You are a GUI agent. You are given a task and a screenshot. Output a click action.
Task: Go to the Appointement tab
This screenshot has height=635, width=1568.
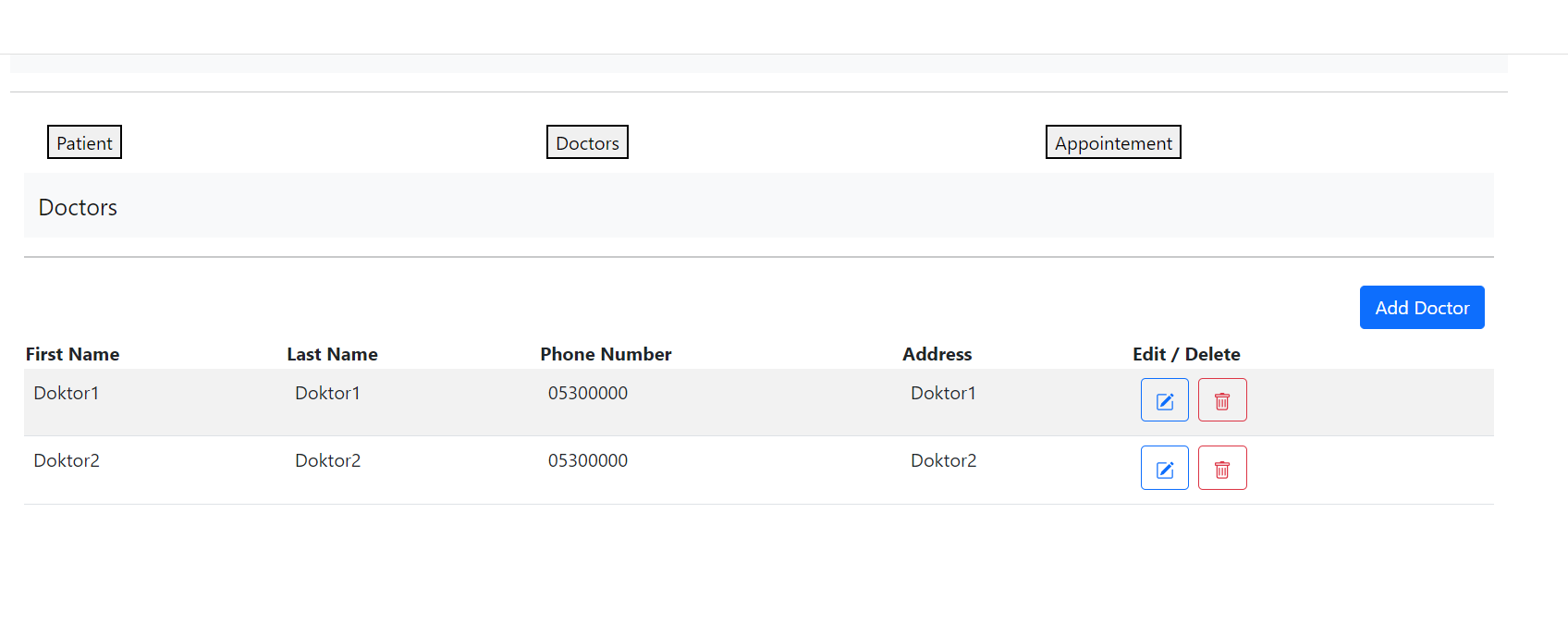(x=1113, y=142)
